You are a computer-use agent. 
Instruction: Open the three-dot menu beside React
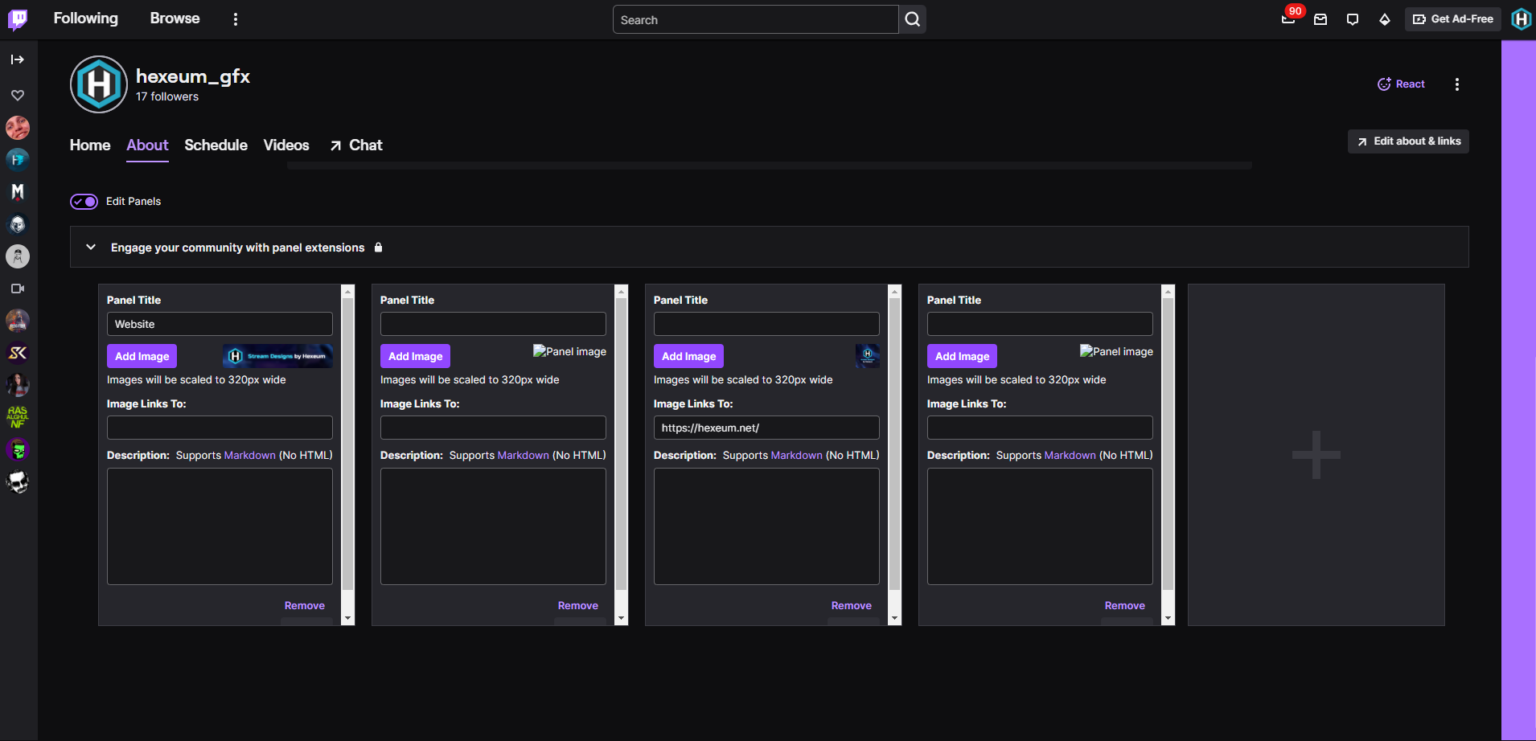click(1457, 84)
